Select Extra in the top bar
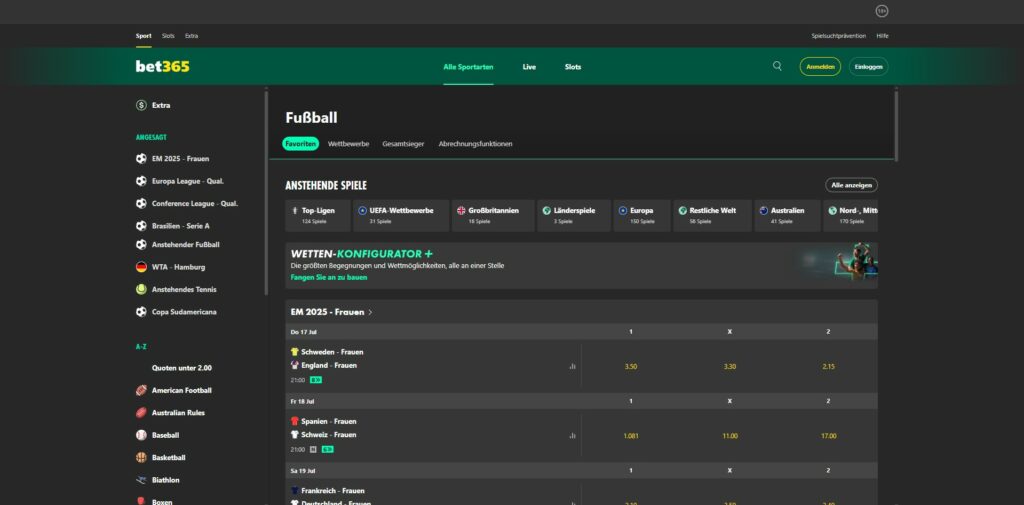The width and height of the screenshot is (1024, 505). 191,36
